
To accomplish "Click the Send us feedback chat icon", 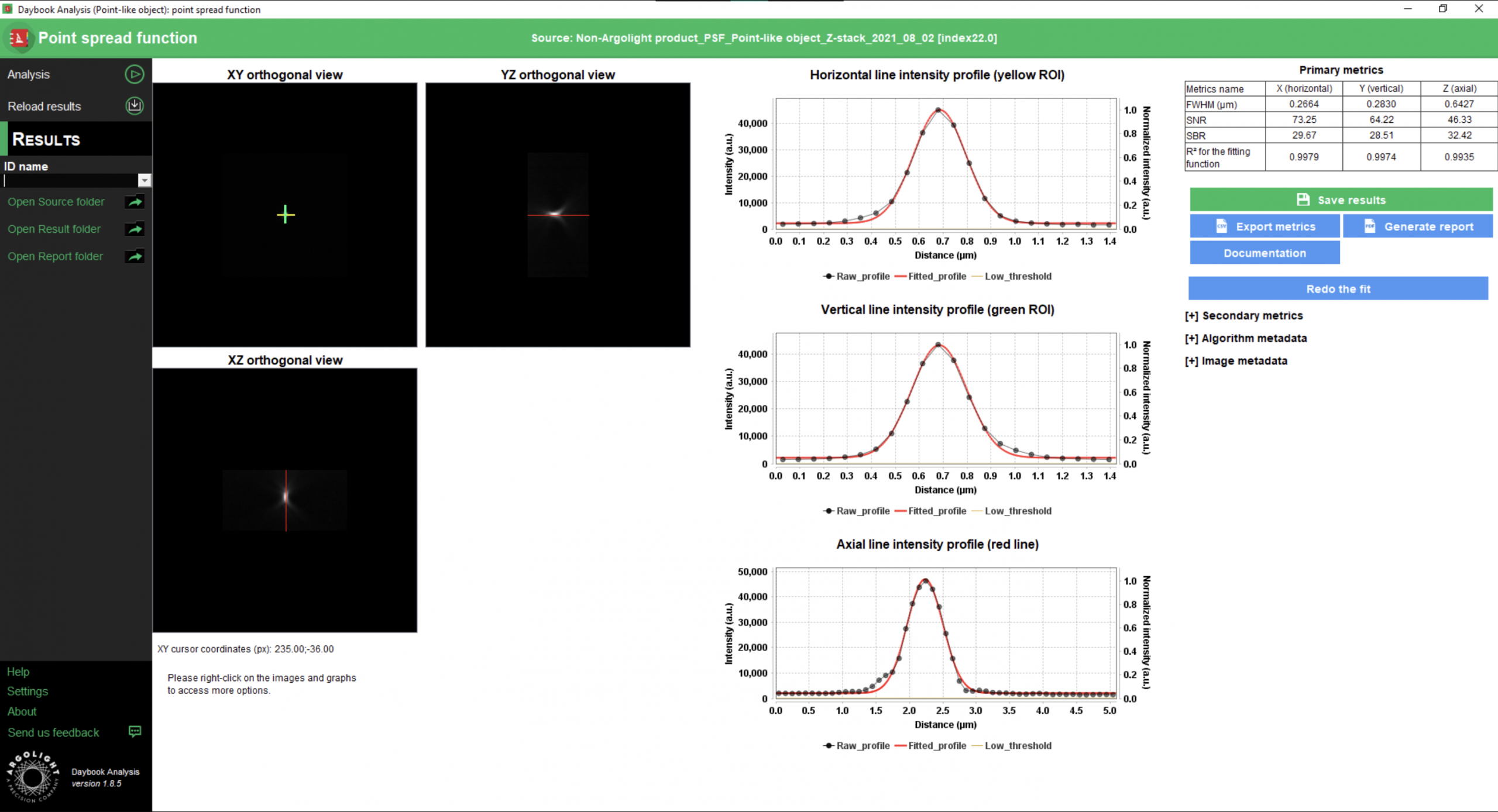I will (135, 732).
